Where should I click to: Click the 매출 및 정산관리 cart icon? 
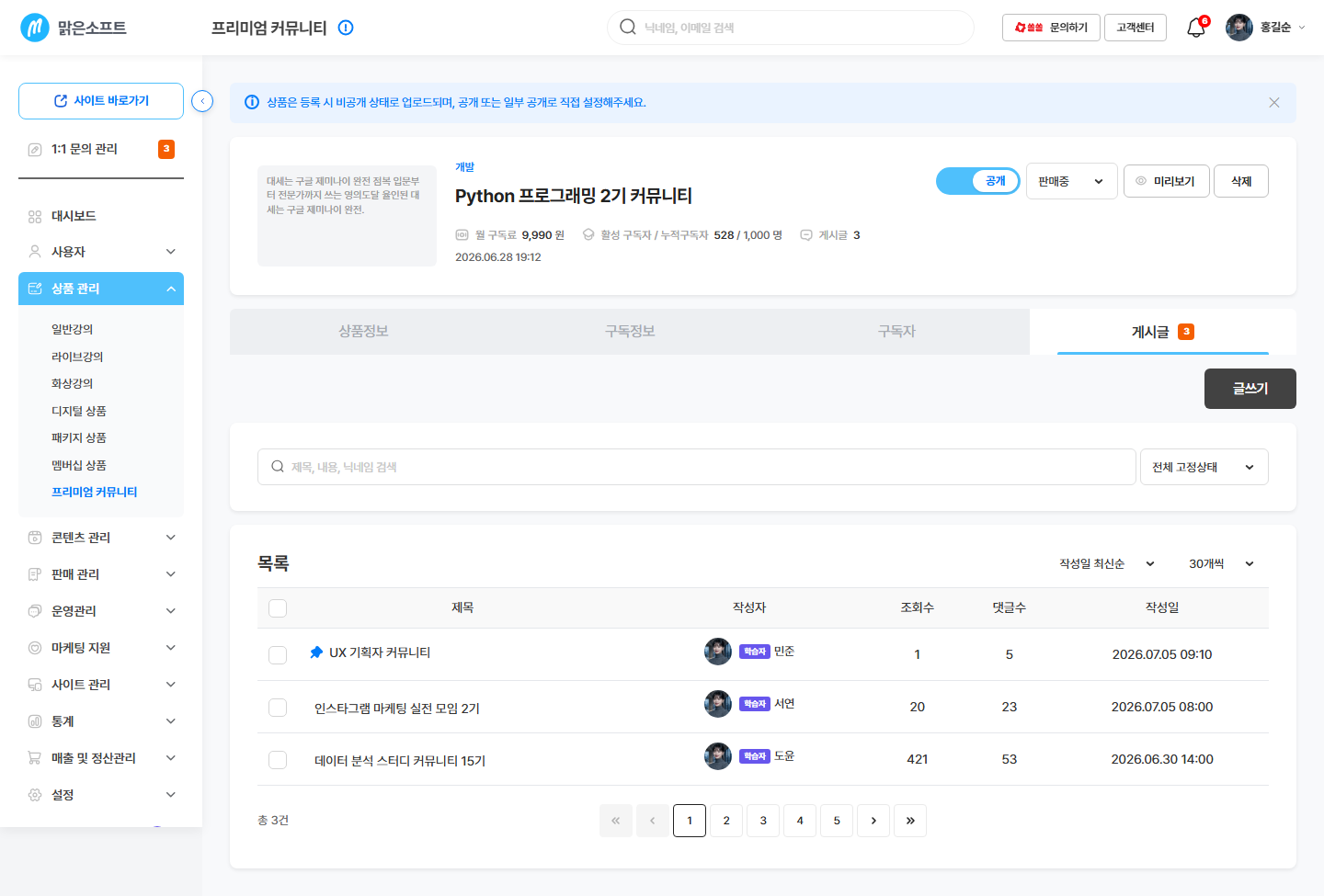click(35, 758)
